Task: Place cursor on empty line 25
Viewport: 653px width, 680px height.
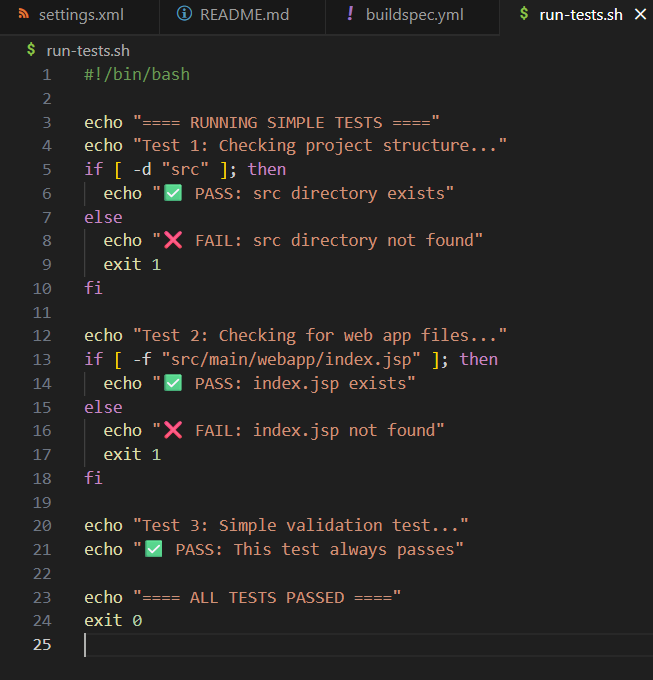Action: click(x=369, y=644)
